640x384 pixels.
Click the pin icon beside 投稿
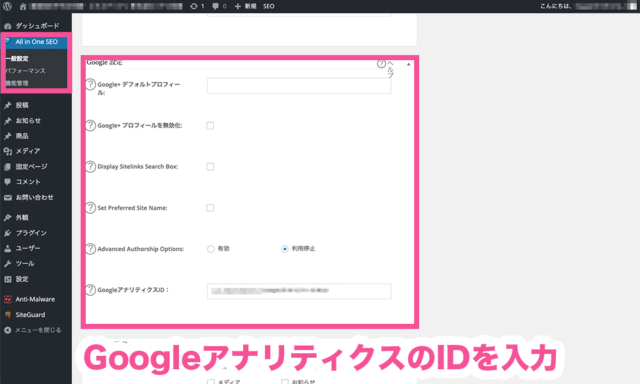tap(7, 105)
